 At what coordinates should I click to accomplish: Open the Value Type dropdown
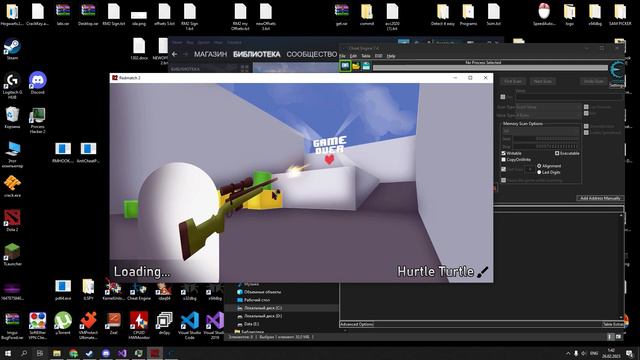pos(548,116)
